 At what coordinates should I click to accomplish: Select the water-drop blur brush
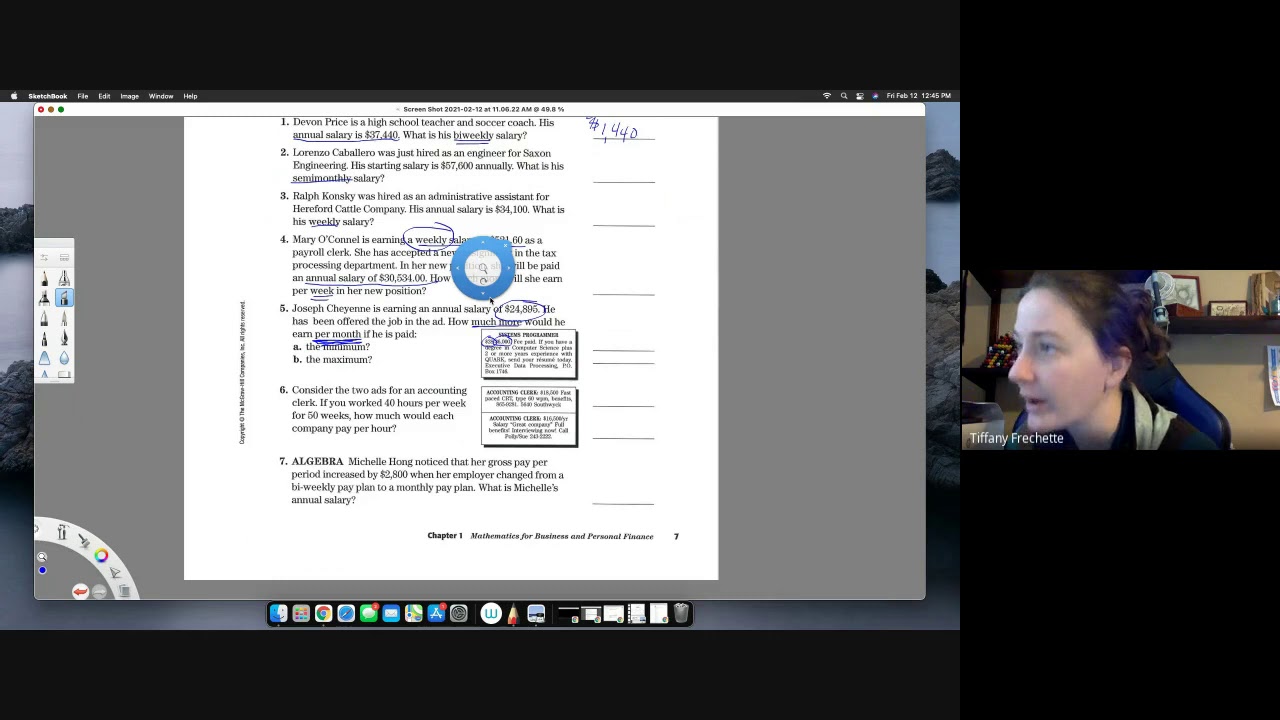[x=64, y=358]
